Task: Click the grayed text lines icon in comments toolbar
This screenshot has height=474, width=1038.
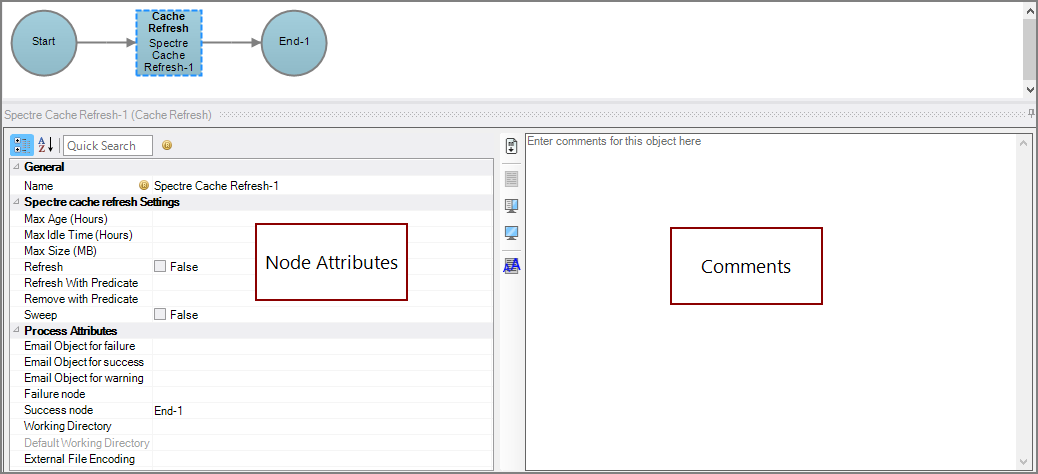Action: tap(511, 178)
